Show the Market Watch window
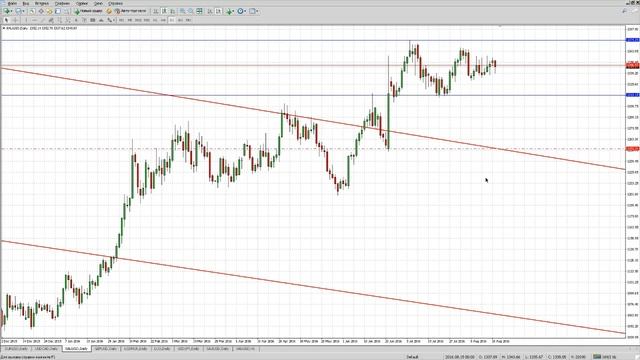 pyautogui.click(x=32, y=11)
